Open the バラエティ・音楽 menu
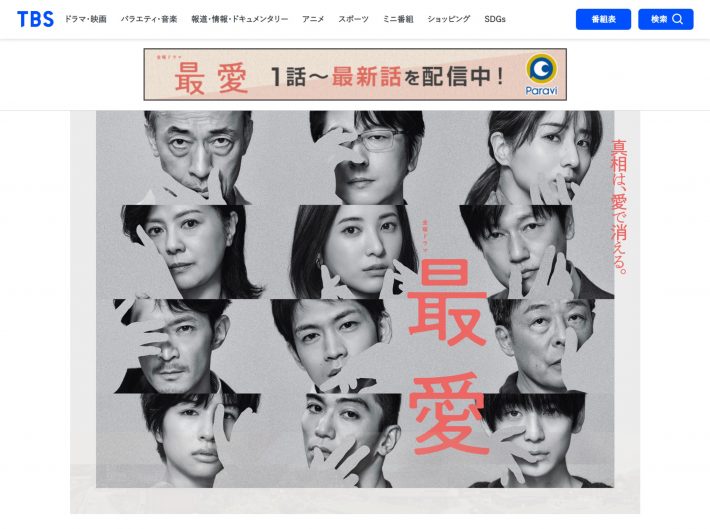The width and height of the screenshot is (710, 529). click(x=149, y=19)
